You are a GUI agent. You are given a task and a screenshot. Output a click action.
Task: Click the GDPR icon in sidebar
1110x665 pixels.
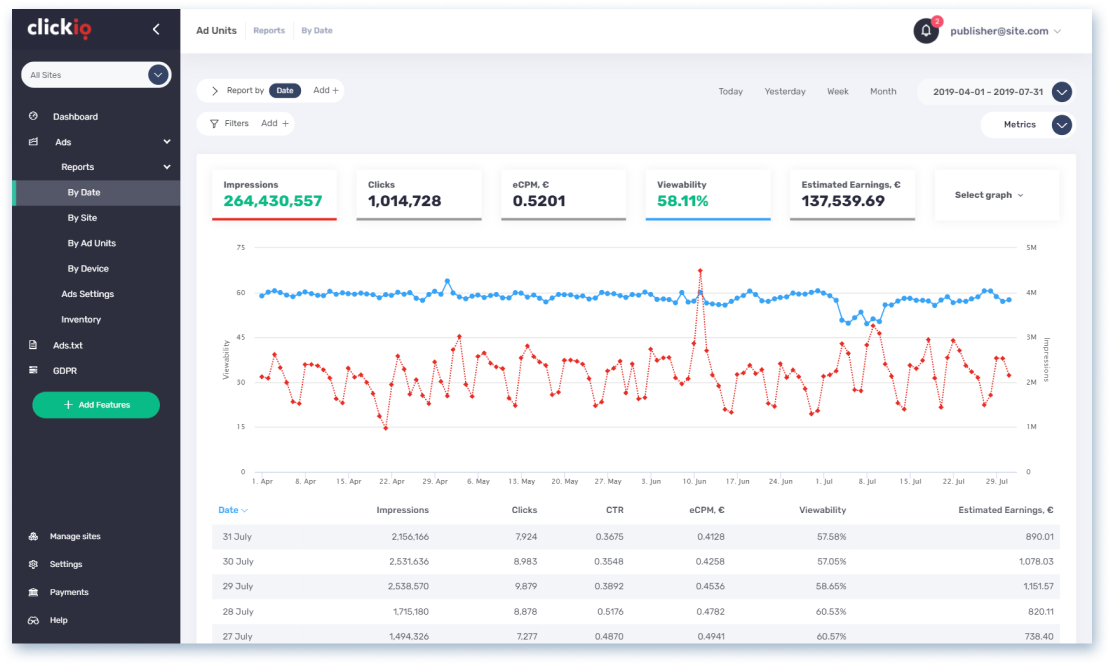point(34,370)
